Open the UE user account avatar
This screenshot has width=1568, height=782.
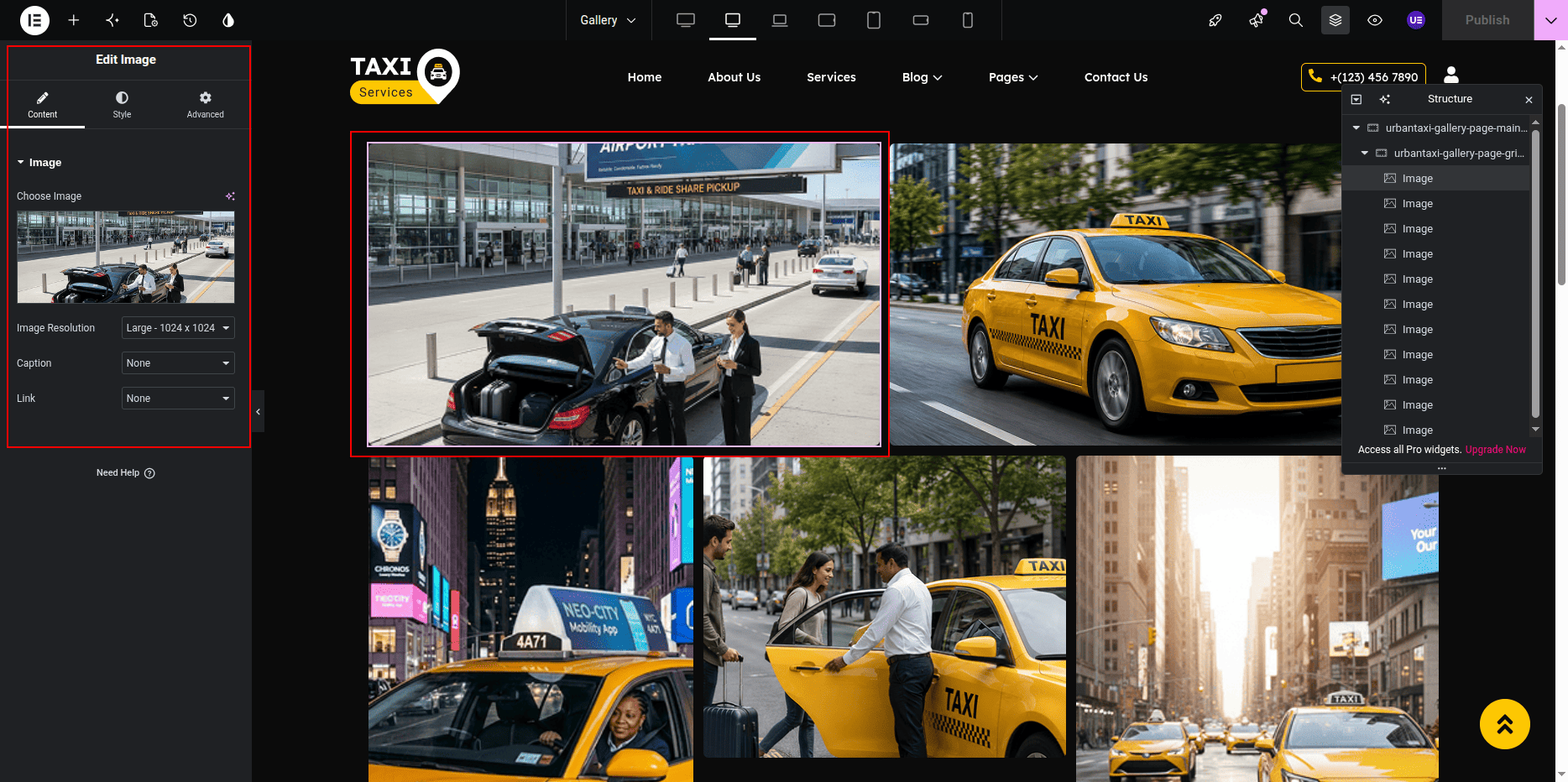coord(1416,20)
